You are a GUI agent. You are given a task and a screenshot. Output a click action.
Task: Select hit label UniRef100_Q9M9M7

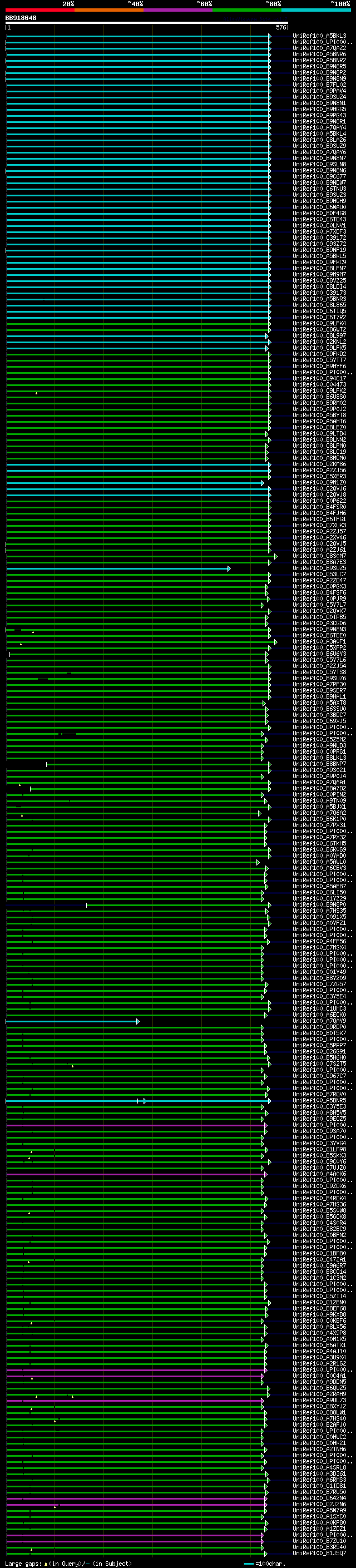(319, 275)
